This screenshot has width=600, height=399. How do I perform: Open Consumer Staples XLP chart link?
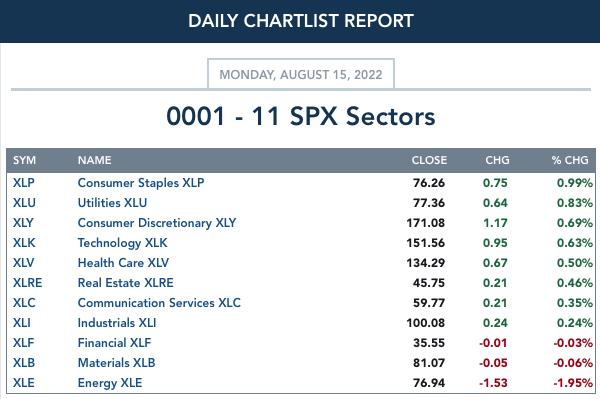pos(141,183)
